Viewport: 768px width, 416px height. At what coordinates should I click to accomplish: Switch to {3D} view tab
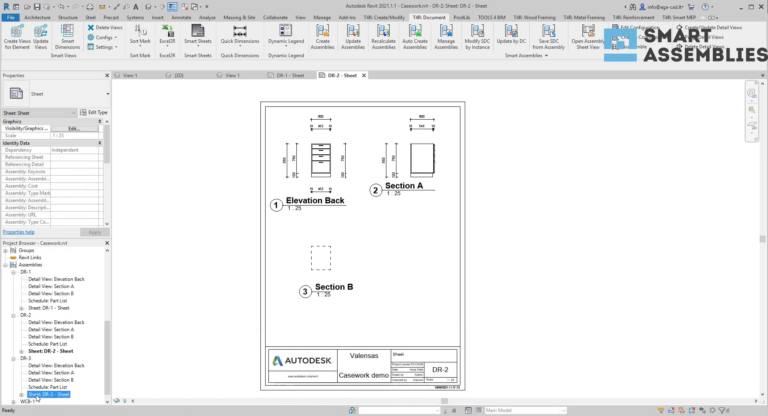click(x=178, y=75)
